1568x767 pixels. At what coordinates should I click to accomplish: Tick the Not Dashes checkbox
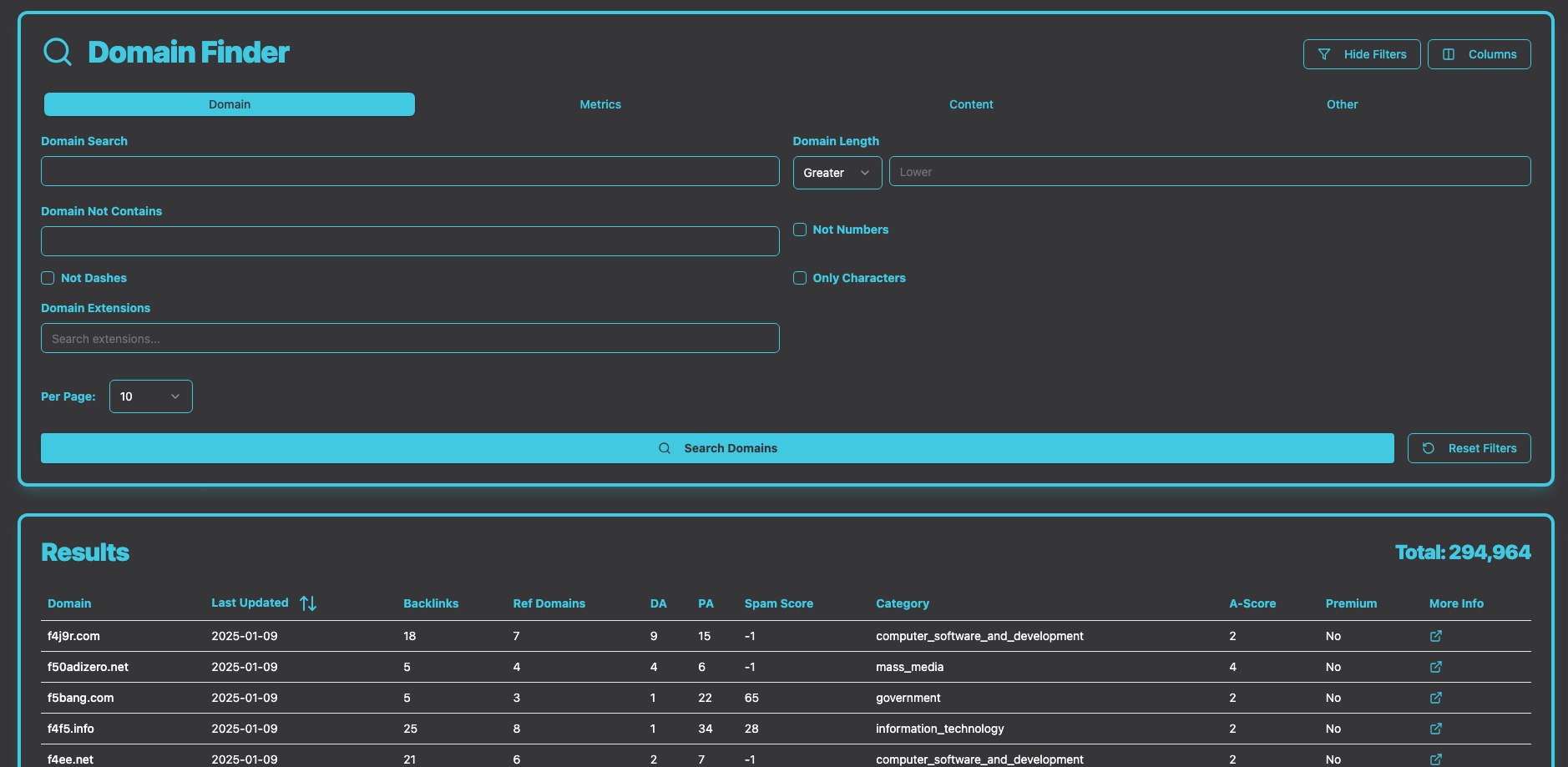coord(48,278)
